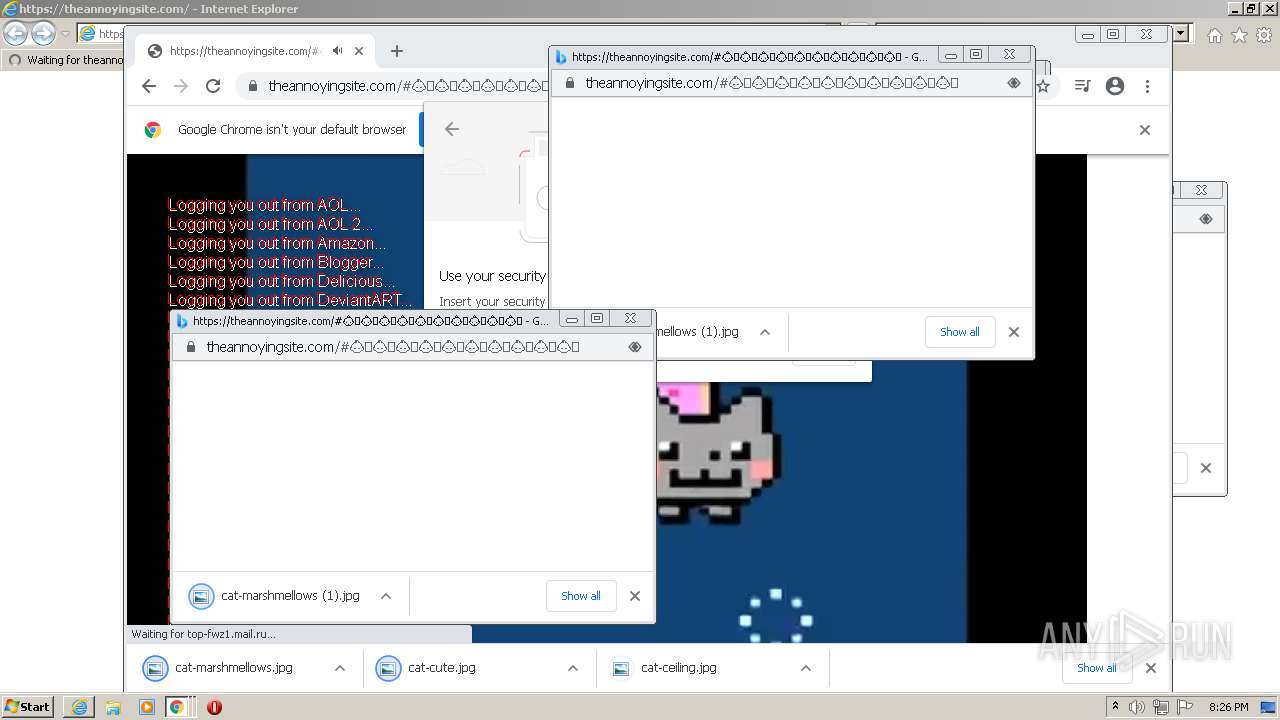
Task: Mute audio icon on Chrome tab
Action: [338, 51]
